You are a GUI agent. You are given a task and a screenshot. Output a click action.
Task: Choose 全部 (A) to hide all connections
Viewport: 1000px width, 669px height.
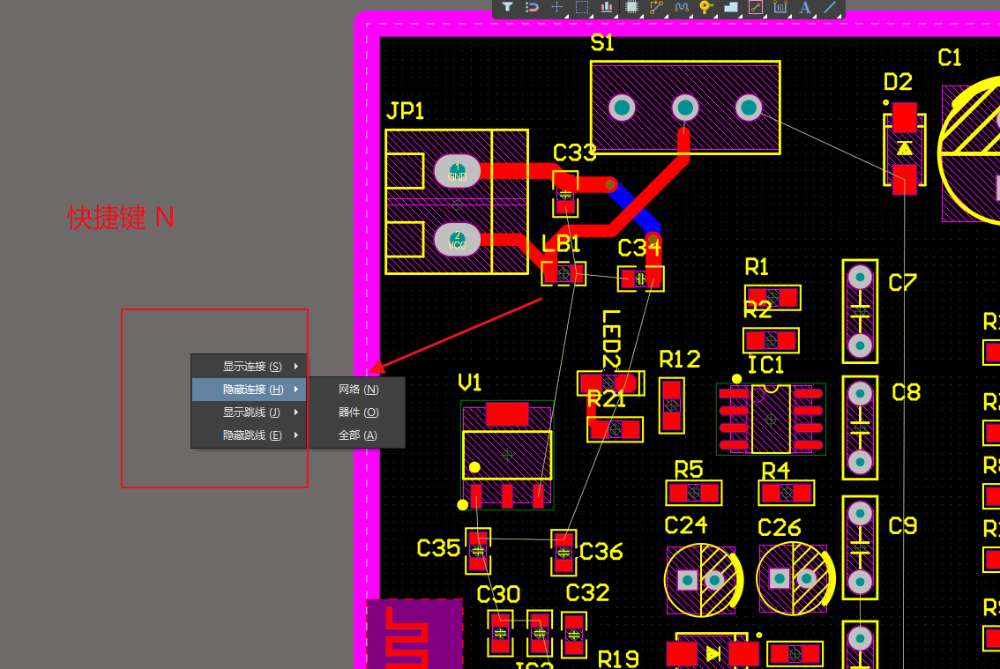(x=358, y=435)
